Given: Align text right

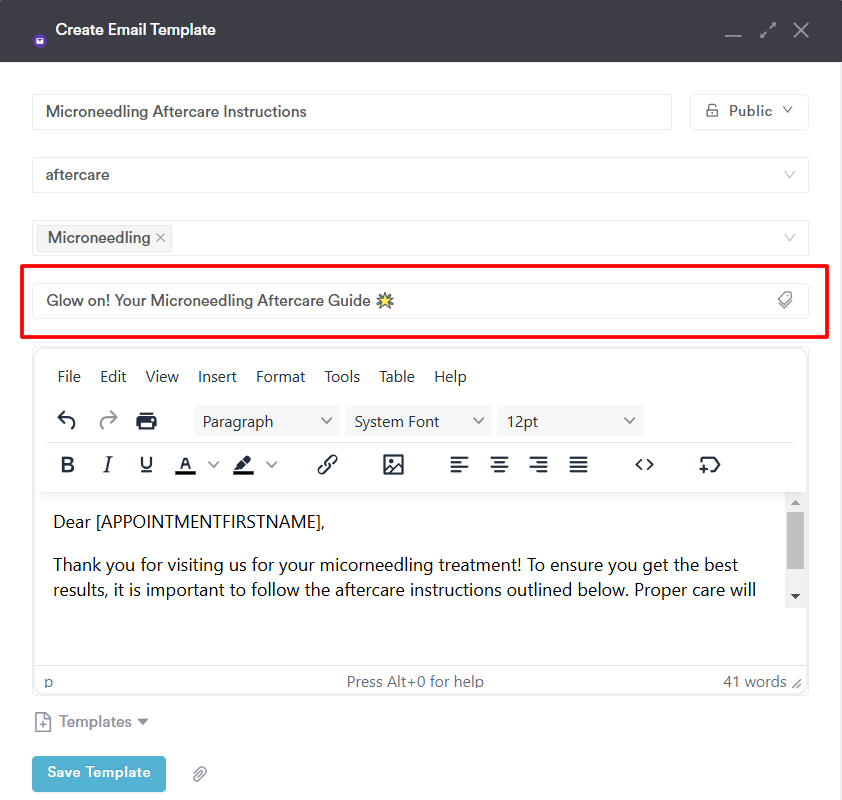Looking at the screenshot, I should tap(538, 464).
